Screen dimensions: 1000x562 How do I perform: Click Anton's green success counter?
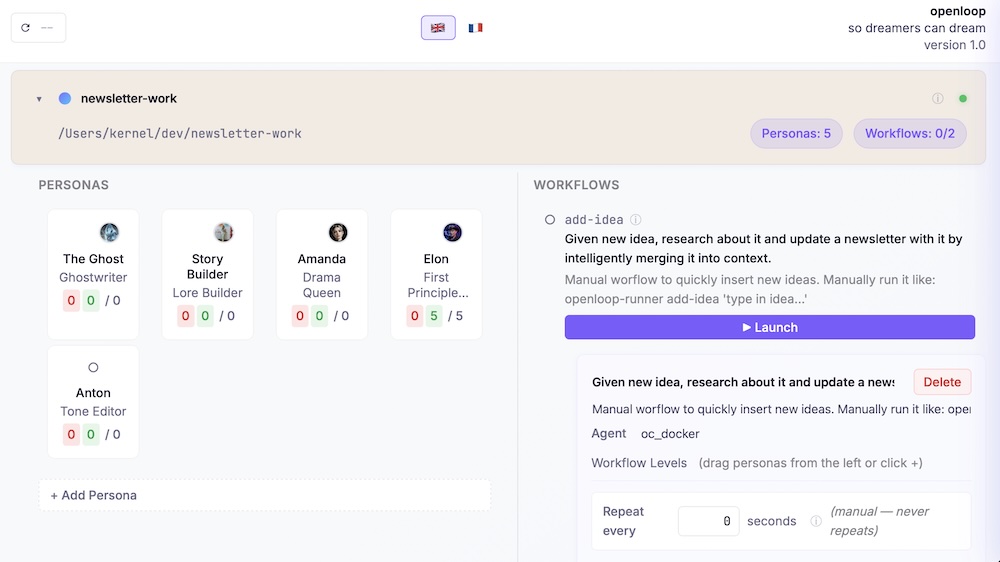[91, 434]
